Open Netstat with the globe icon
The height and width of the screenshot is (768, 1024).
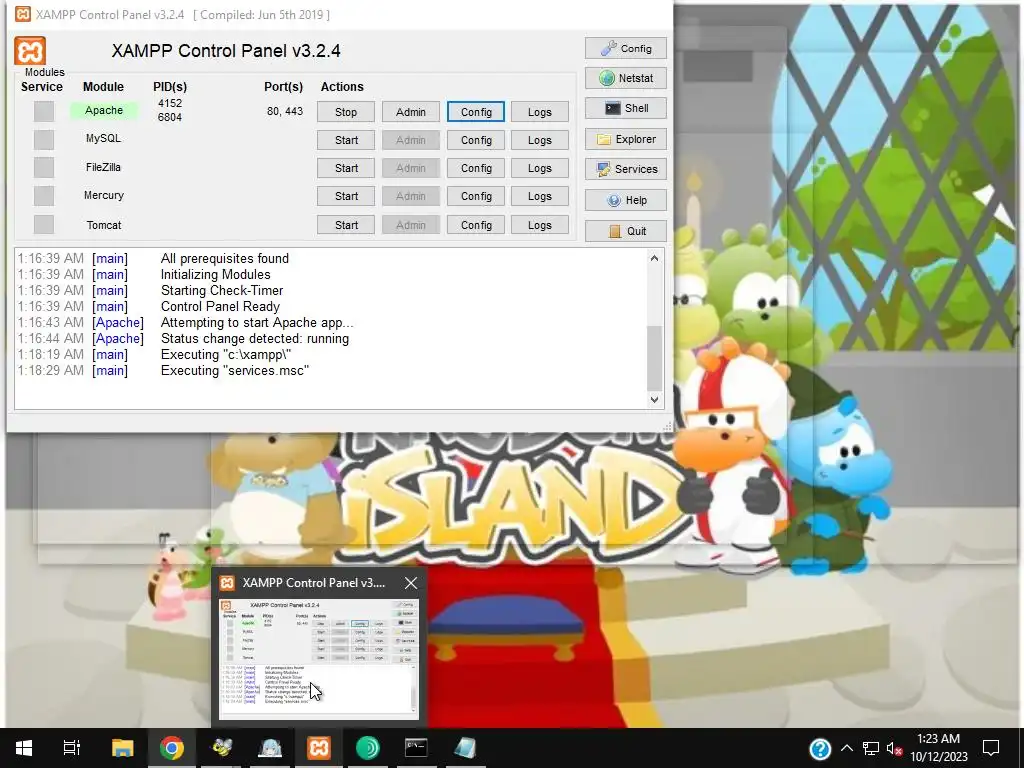[626, 78]
